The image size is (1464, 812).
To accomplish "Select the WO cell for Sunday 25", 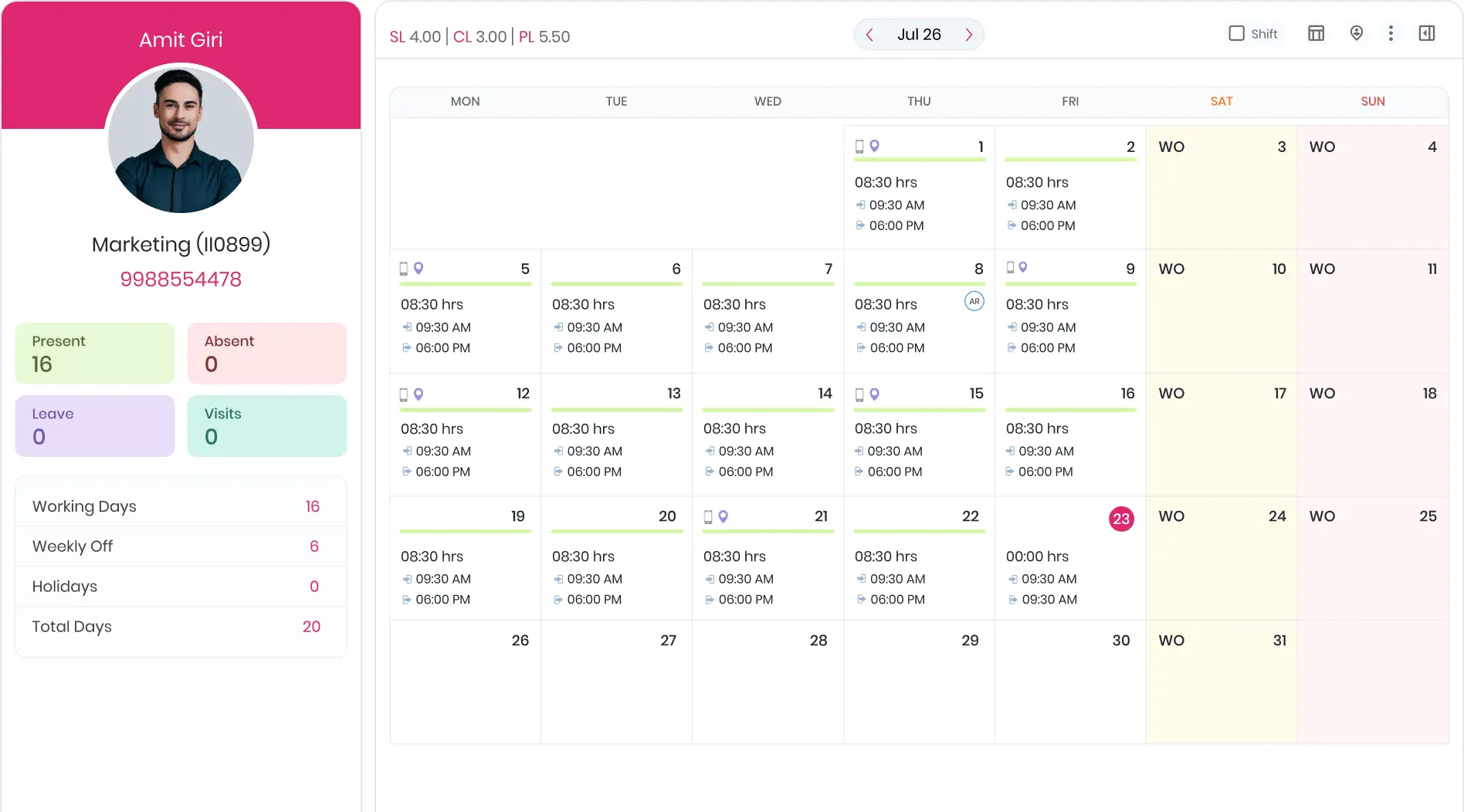I will pos(1373,558).
